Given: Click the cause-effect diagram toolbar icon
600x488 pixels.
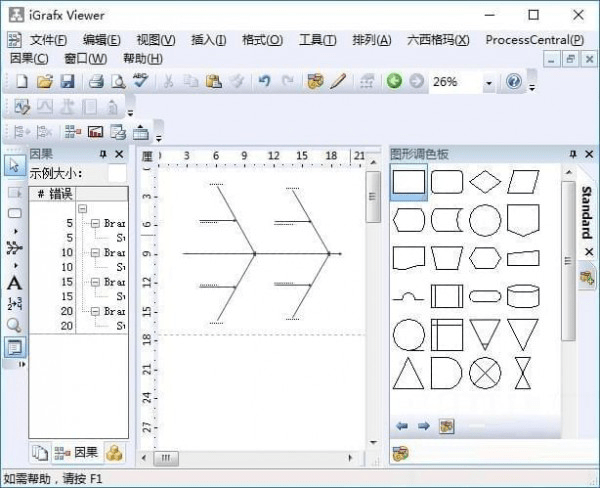Looking at the screenshot, I should [73, 132].
